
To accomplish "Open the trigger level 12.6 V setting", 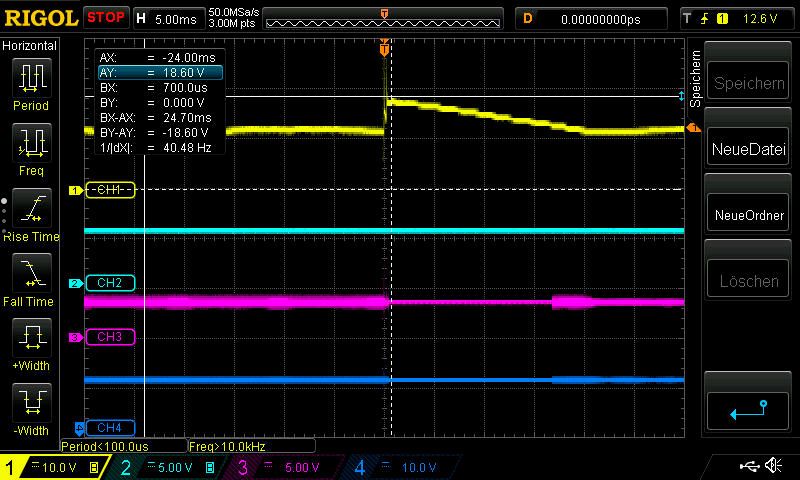I will coord(739,18).
